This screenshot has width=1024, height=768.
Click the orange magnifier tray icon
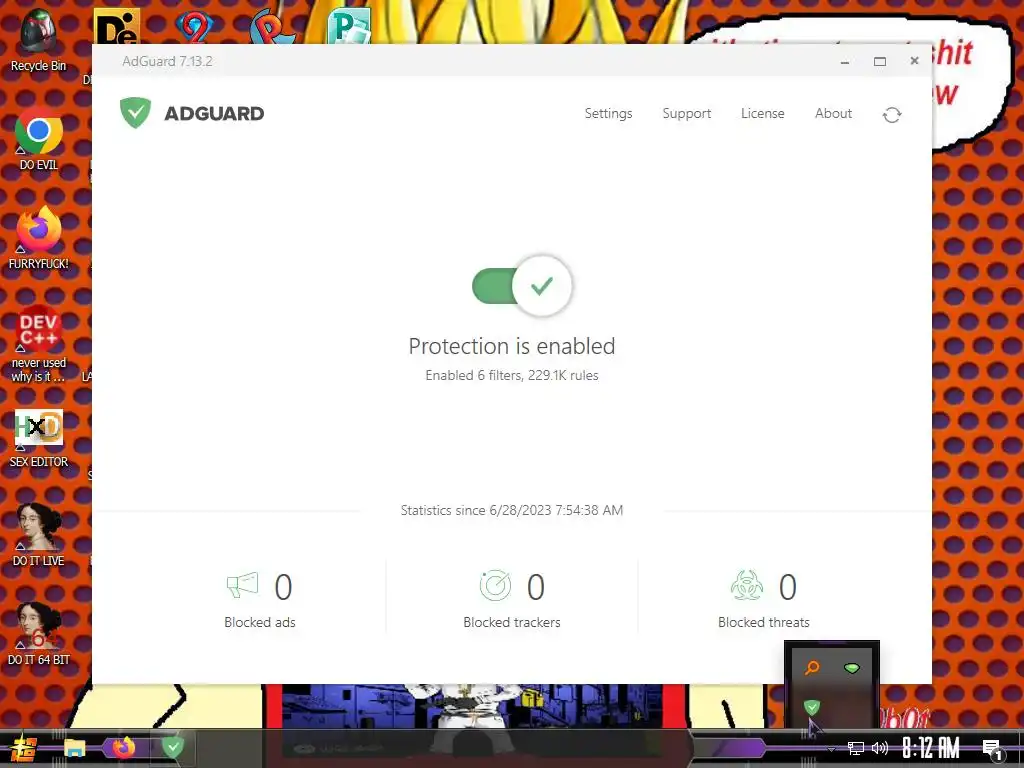click(x=812, y=668)
